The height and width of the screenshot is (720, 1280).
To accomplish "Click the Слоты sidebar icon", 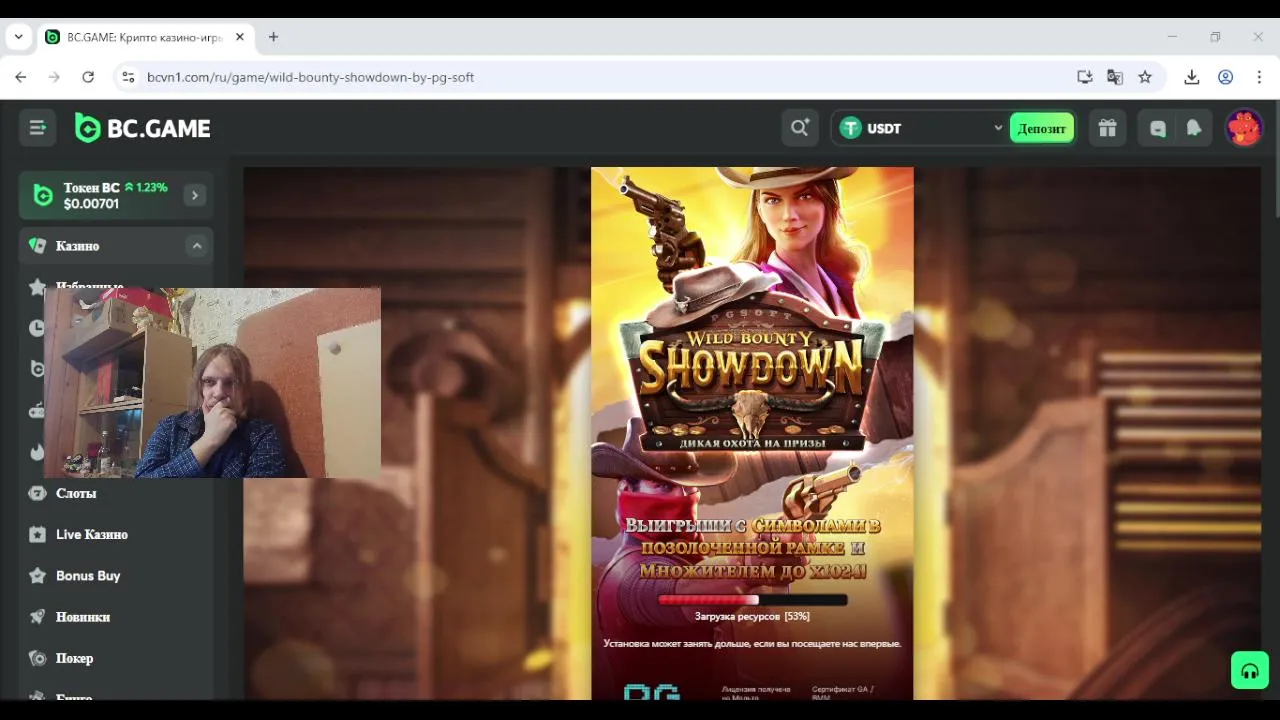I will point(37,493).
